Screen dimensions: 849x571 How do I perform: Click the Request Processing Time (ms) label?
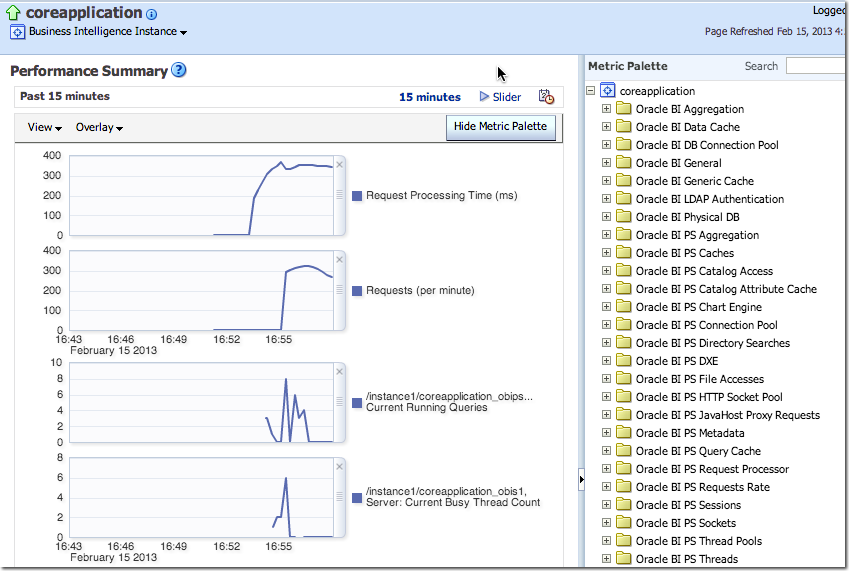click(441, 195)
